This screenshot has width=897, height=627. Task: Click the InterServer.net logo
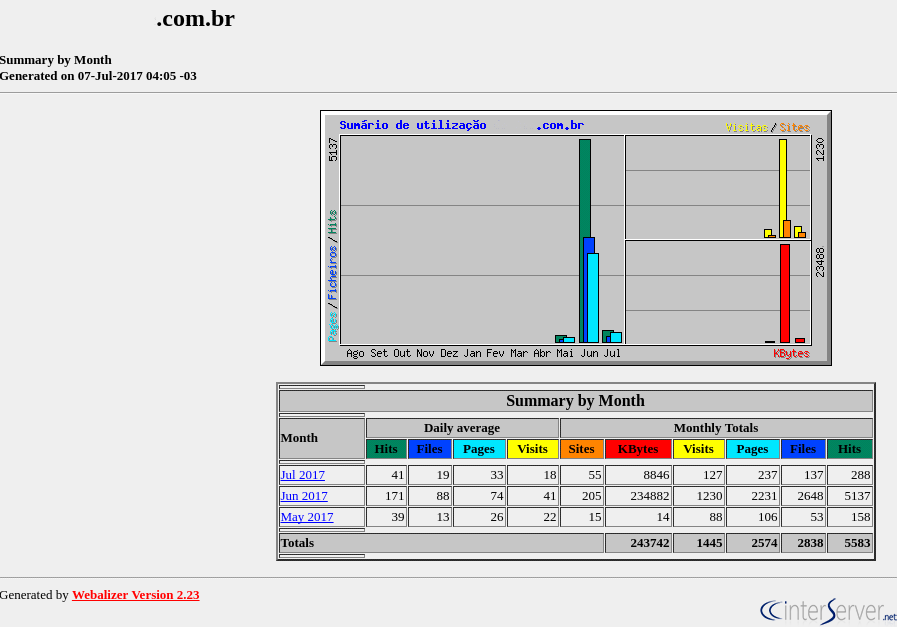click(828, 611)
